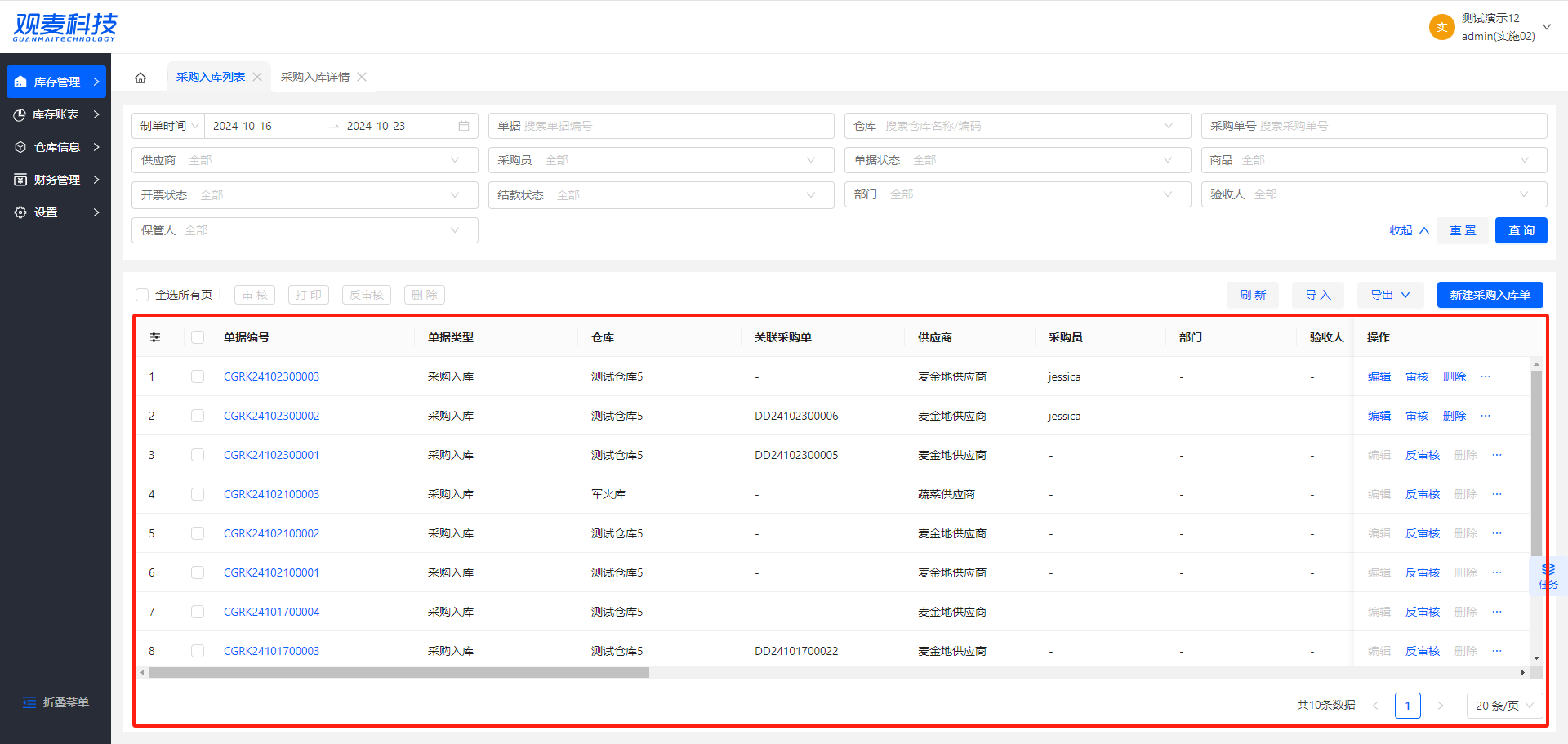Check the row CGRK24102100003 checkbox
Viewport: 1568px width, 744px height.
198,494
